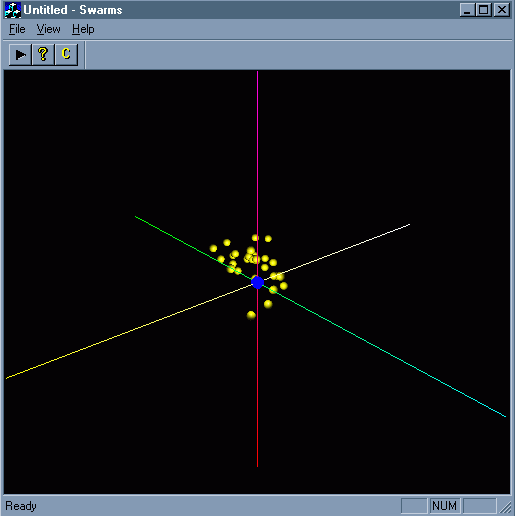The width and height of the screenshot is (515, 516).
Task: Click the yellow axis line at left edge
Action: click(x=8, y=377)
